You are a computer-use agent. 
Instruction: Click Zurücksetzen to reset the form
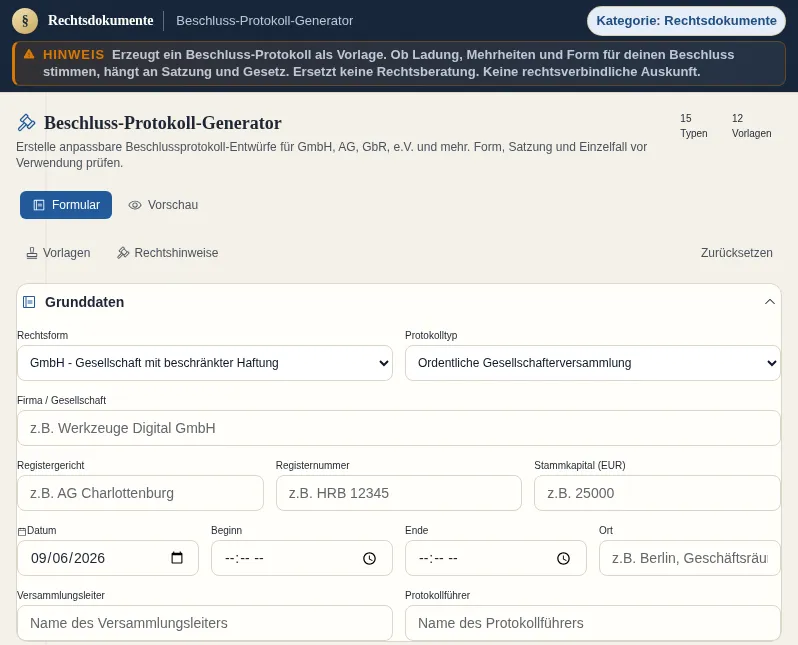(x=736, y=253)
